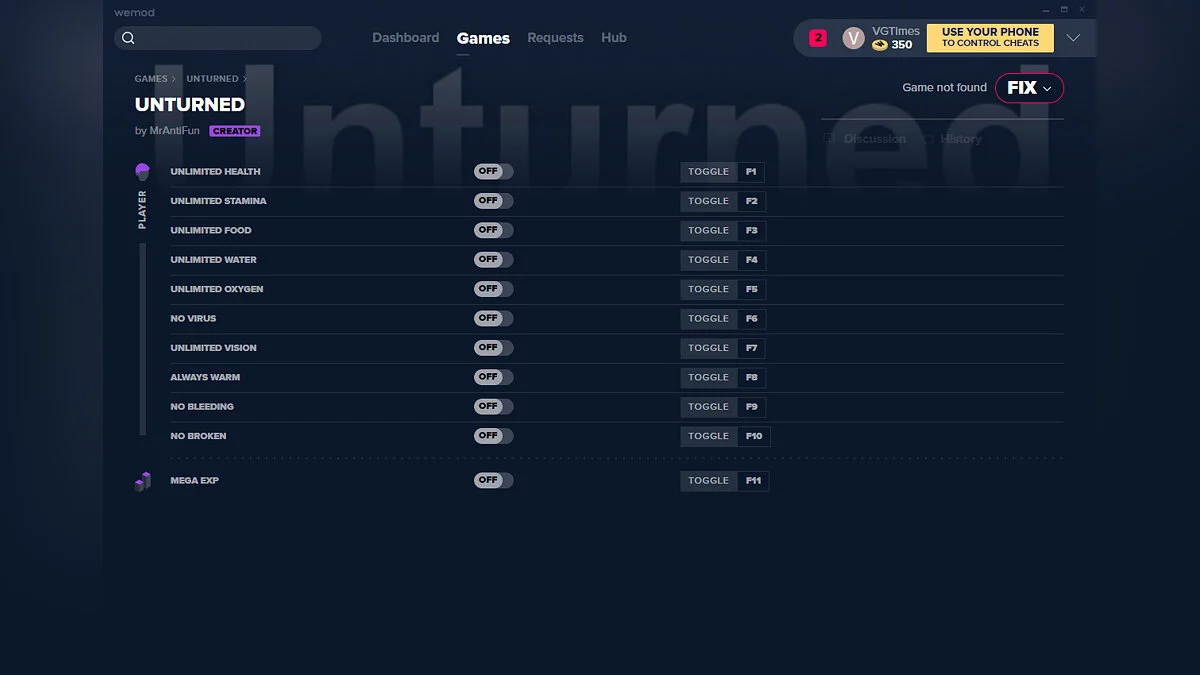Open the Requests tab
The width and height of the screenshot is (1200, 675).
coord(555,38)
